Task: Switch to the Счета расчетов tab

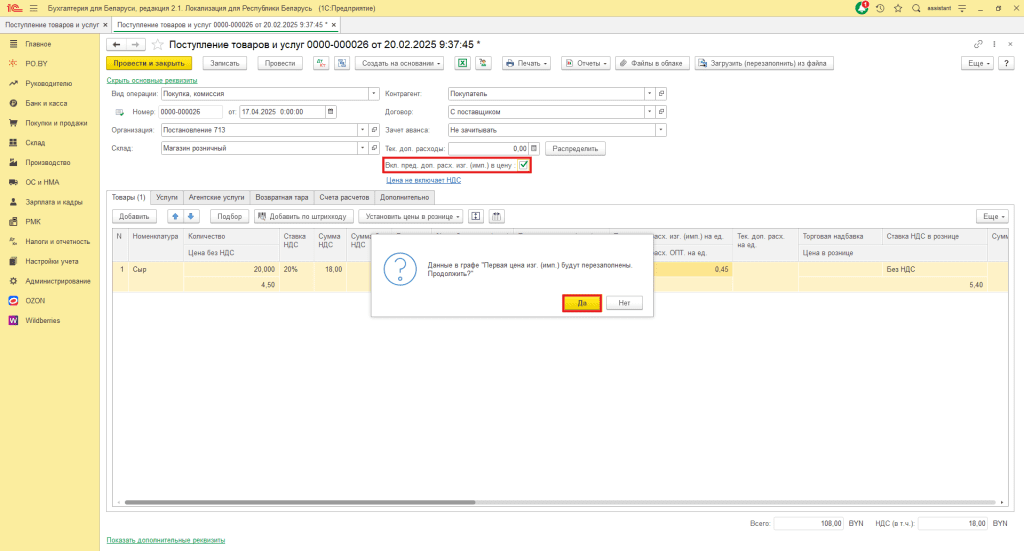Action: [344, 197]
